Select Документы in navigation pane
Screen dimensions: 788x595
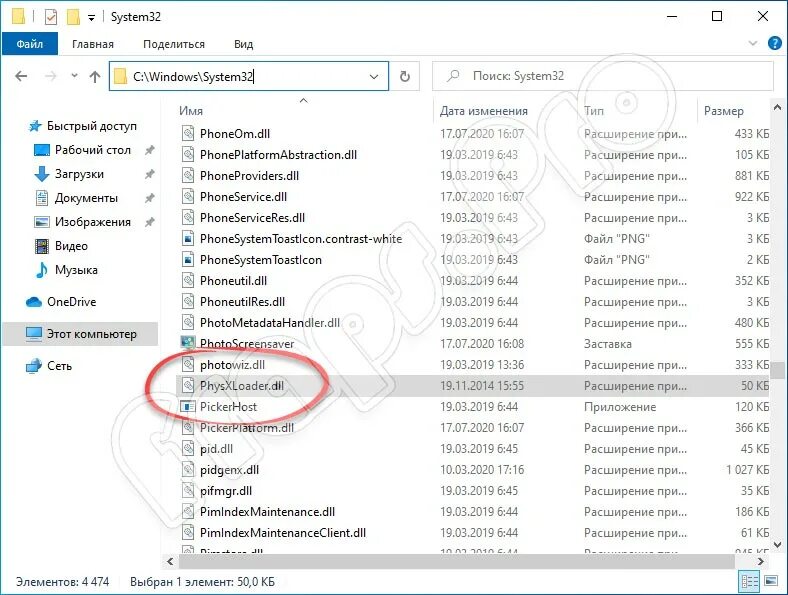tap(86, 198)
